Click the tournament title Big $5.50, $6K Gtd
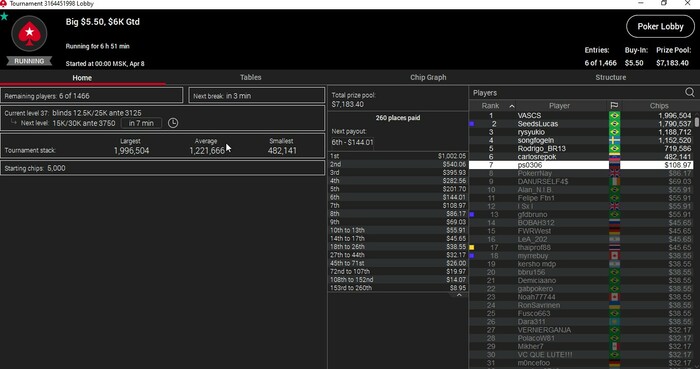700x369 pixels. [103, 22]
